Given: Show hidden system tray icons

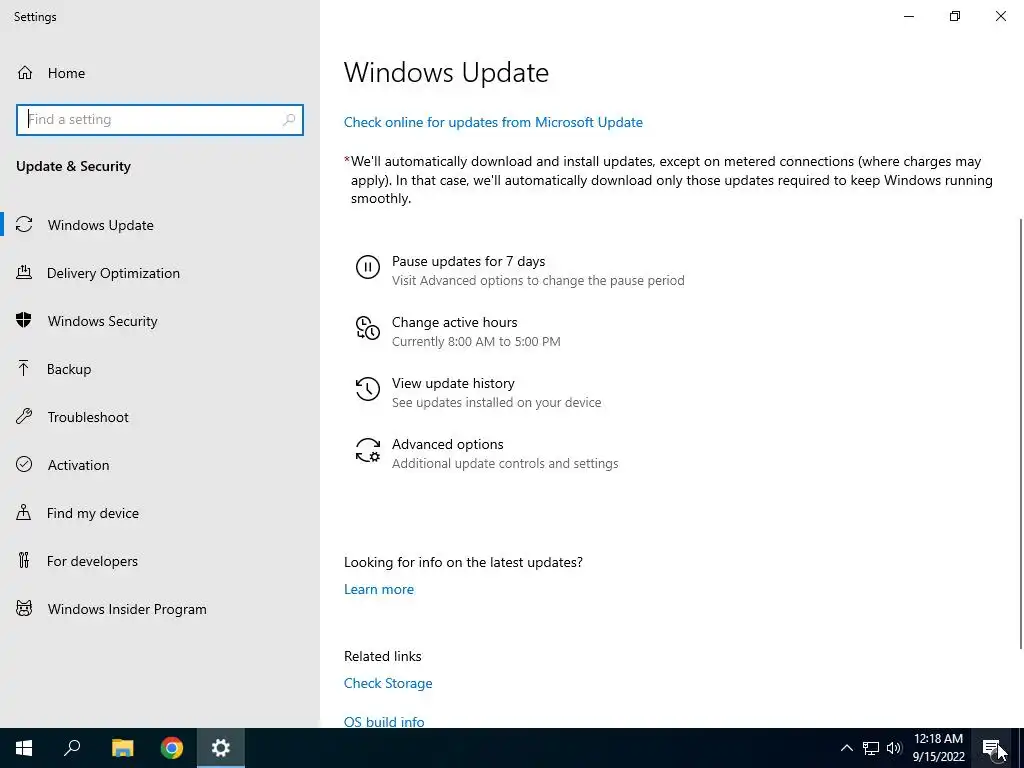Looking at the screenshot, I should (846, 748).
